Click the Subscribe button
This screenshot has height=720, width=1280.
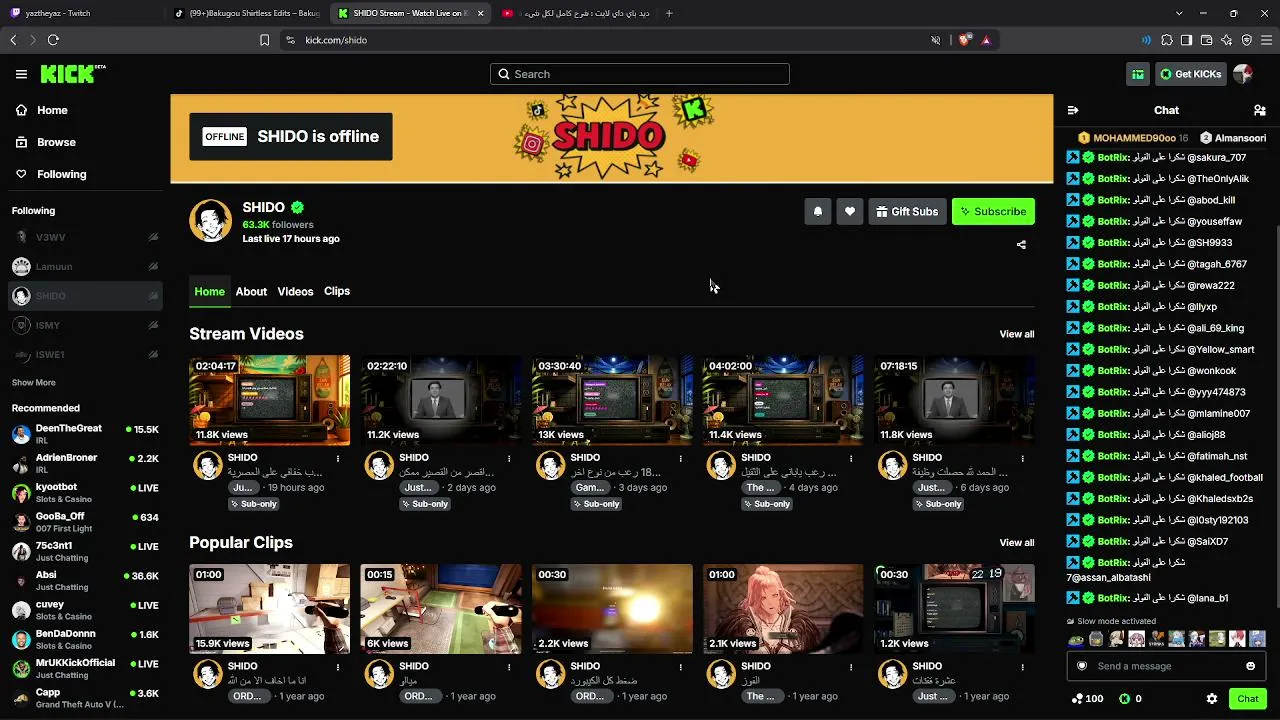[993, 211]
